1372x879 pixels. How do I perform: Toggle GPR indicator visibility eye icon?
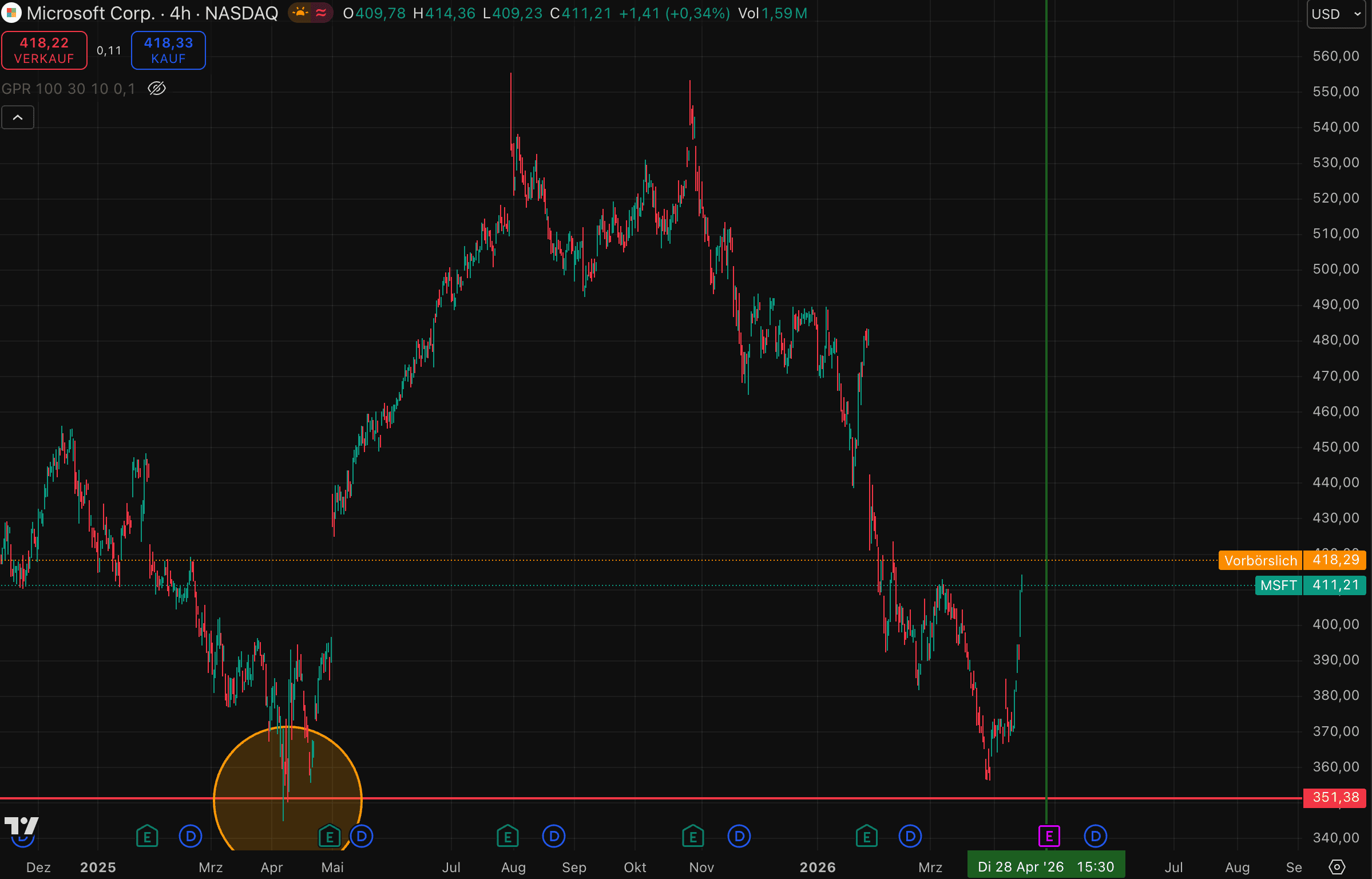click(157, 88)
